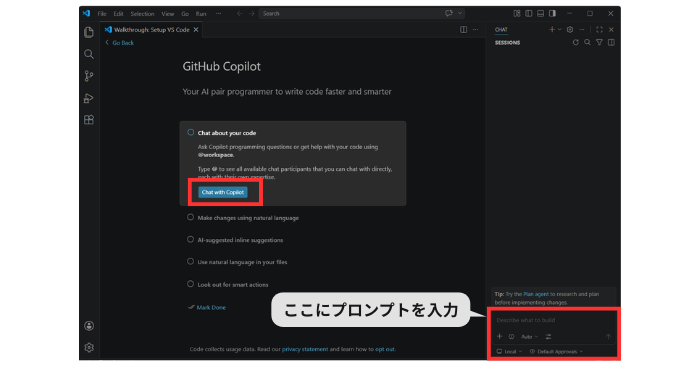698x365 pixels.
Task: Expand the new chat dropdown arrow
Action: (560, 29)
